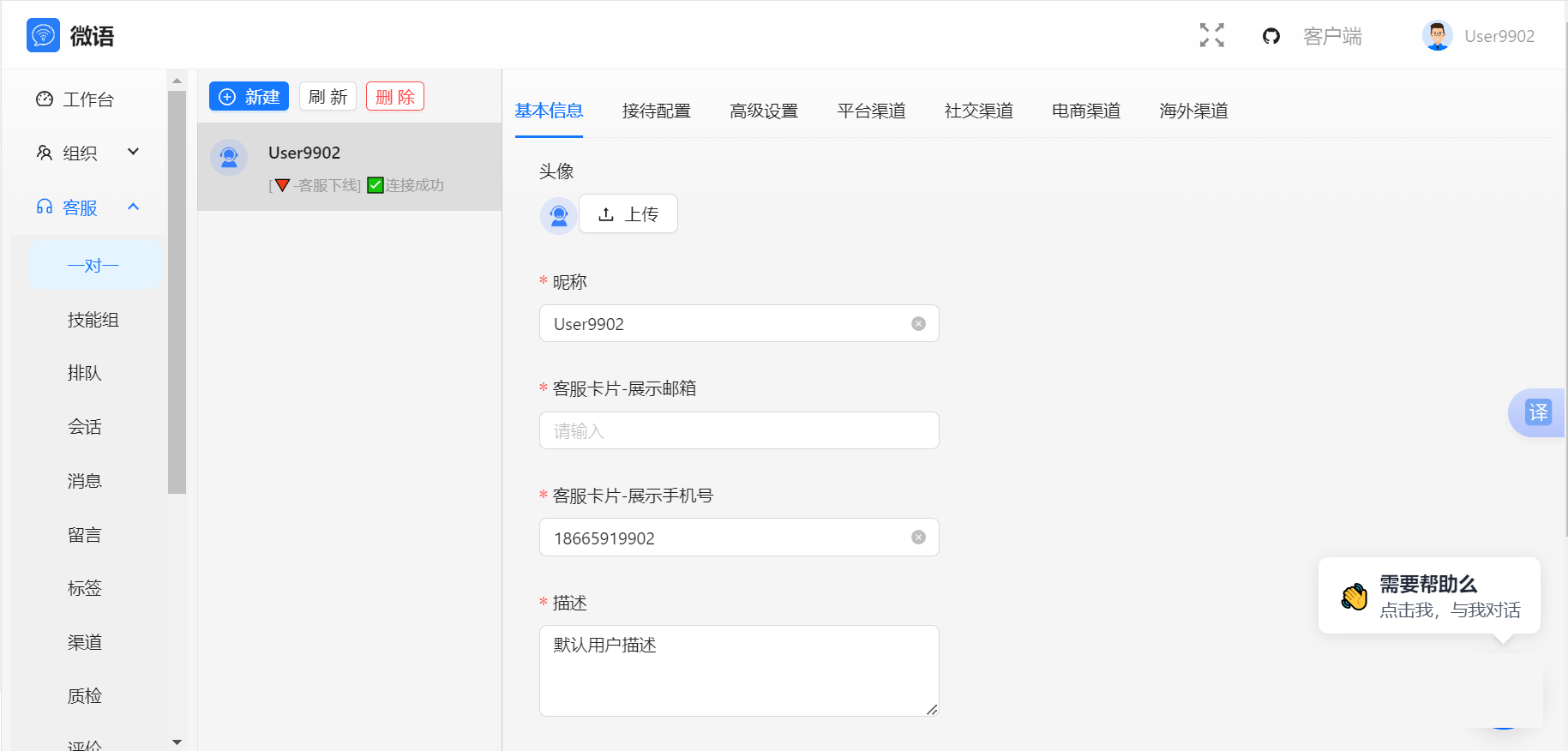Click the 上传 avatar upload button
The image size is (1568, 751).
pyautogui.click(x=628, y=214)
